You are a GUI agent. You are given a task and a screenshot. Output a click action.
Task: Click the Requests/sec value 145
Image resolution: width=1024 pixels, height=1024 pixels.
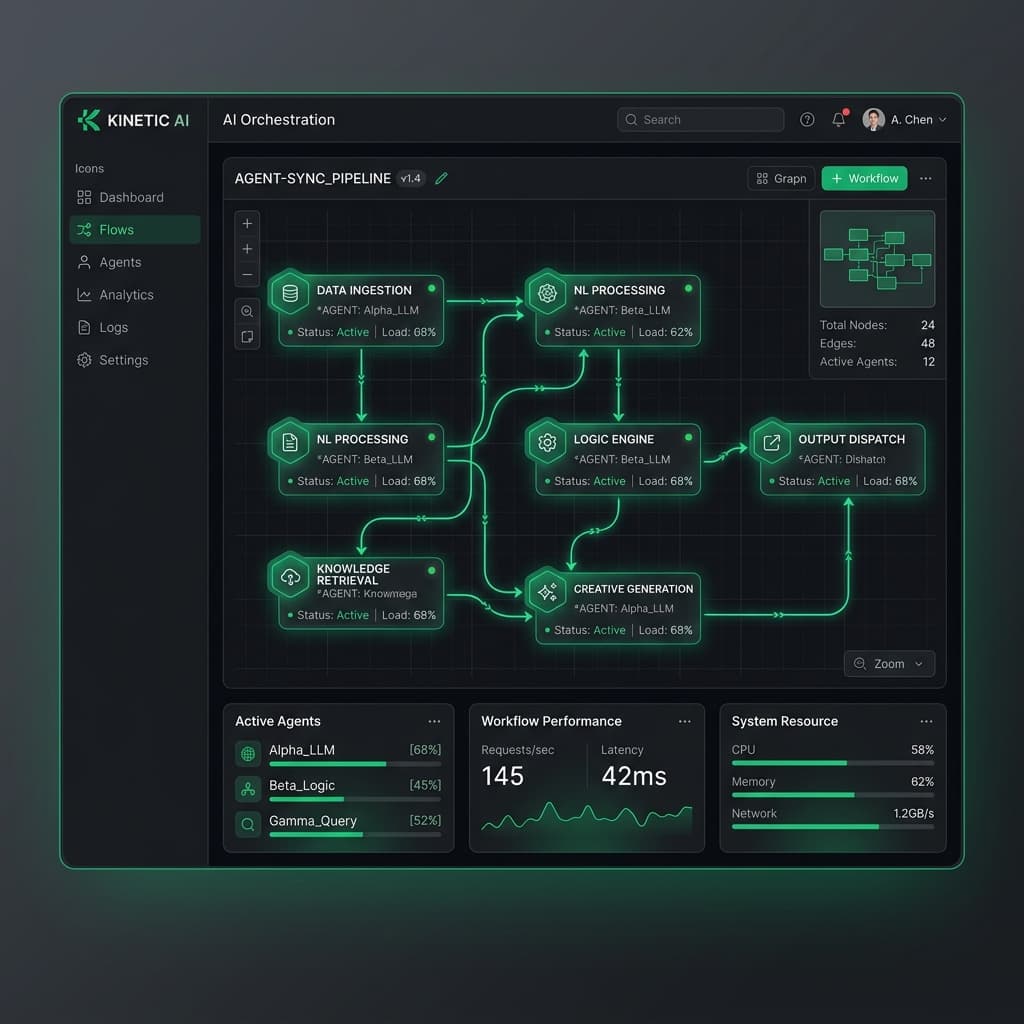[502, 776]
